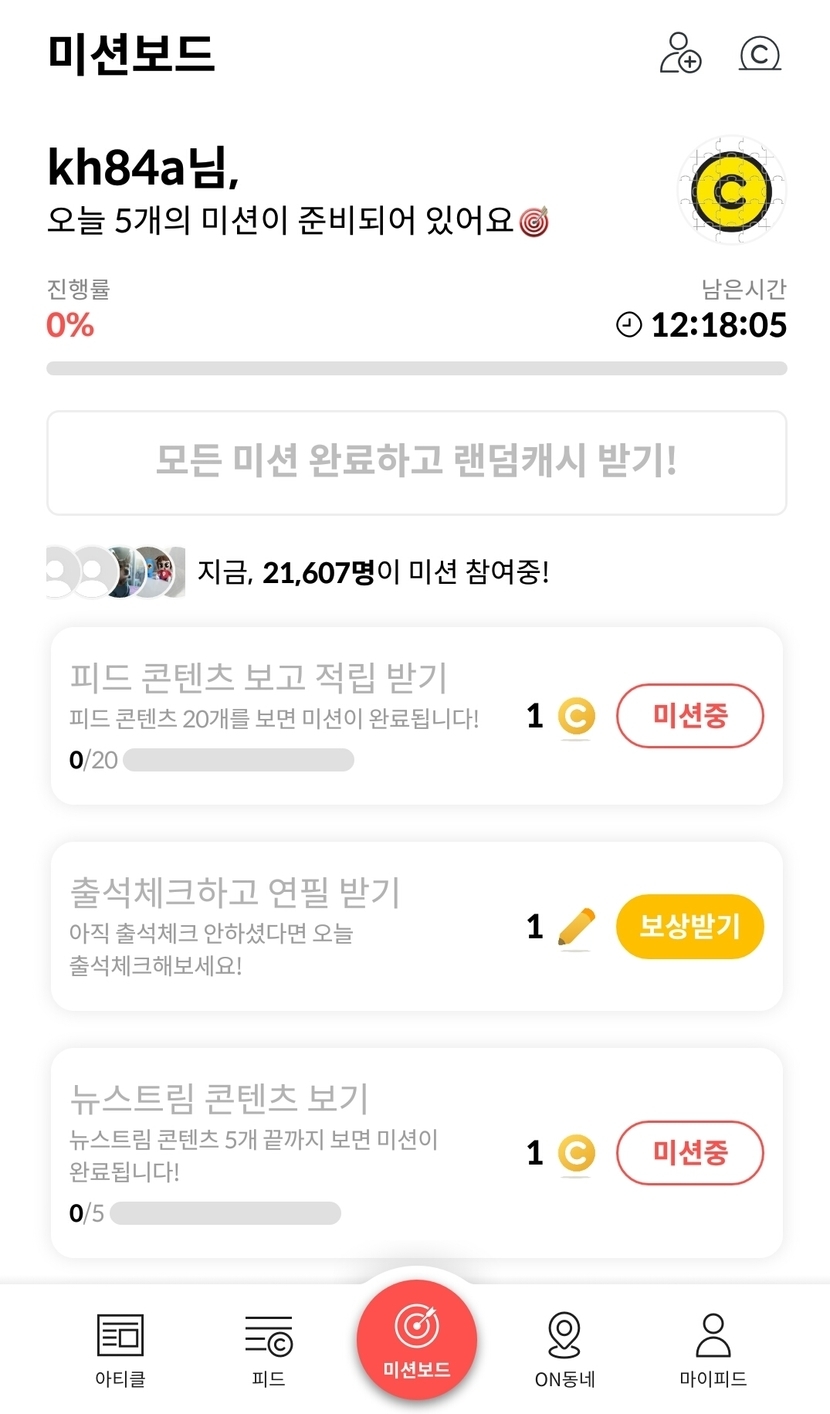Go to the ON동네 tab
The height and width of the screenshot is (1414, 830).
[x=564, y=1350]
